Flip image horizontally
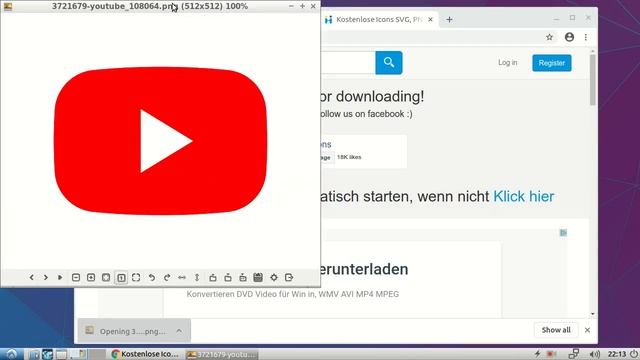640x360 pixels. [x=182, y=278]
